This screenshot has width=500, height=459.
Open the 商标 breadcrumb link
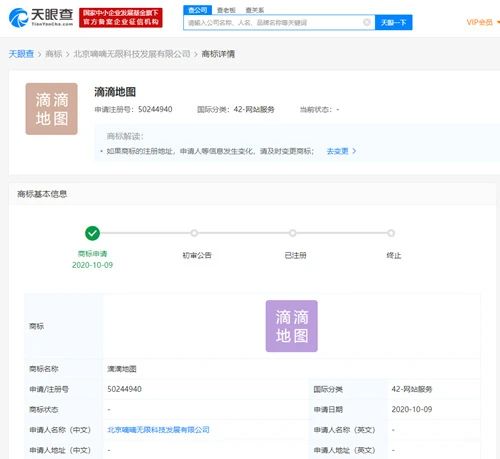coord(54,54)
